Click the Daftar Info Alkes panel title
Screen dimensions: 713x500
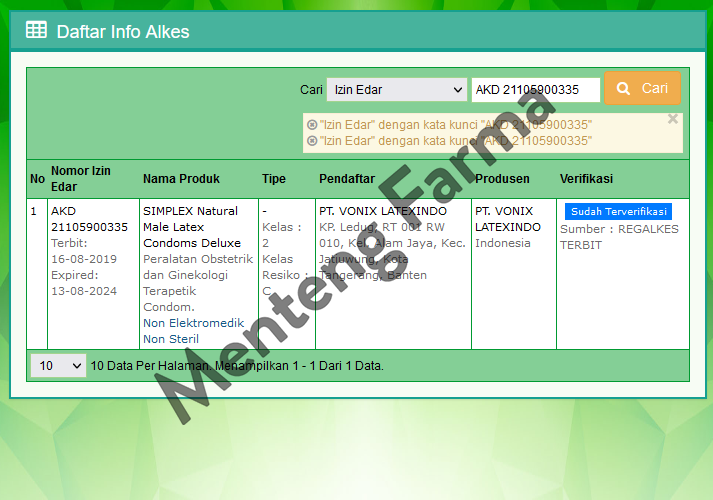point(123,31)
